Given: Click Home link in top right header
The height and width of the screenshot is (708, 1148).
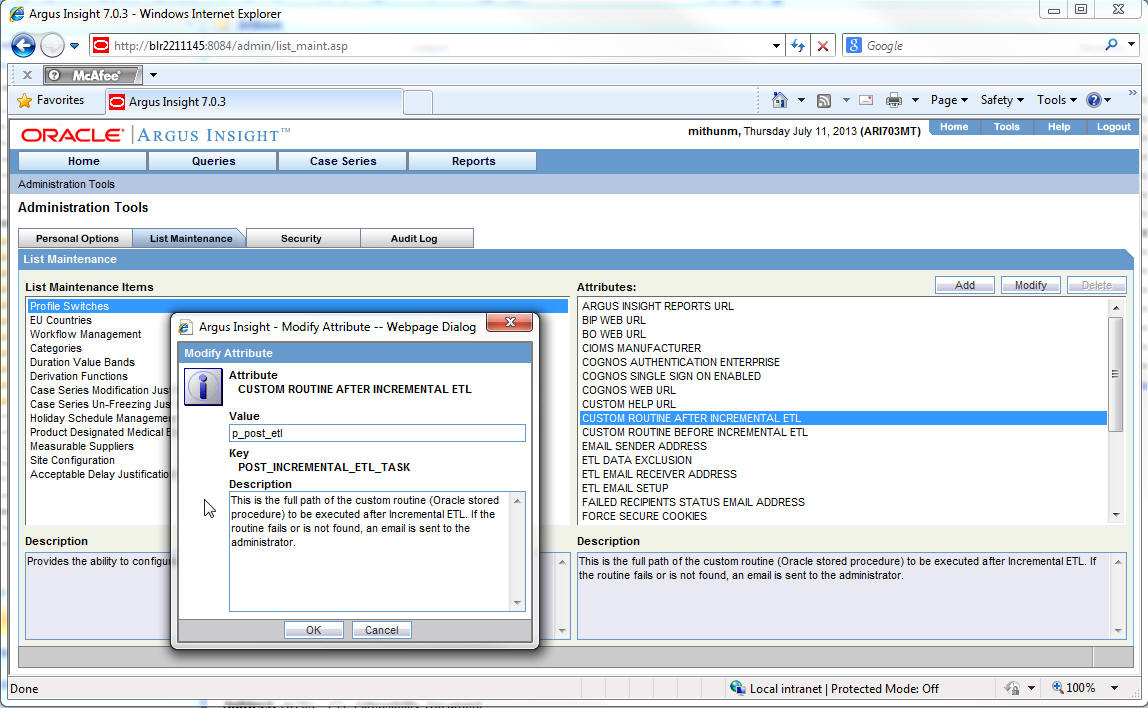Looking at the screenshot, I should click(954, 127).
